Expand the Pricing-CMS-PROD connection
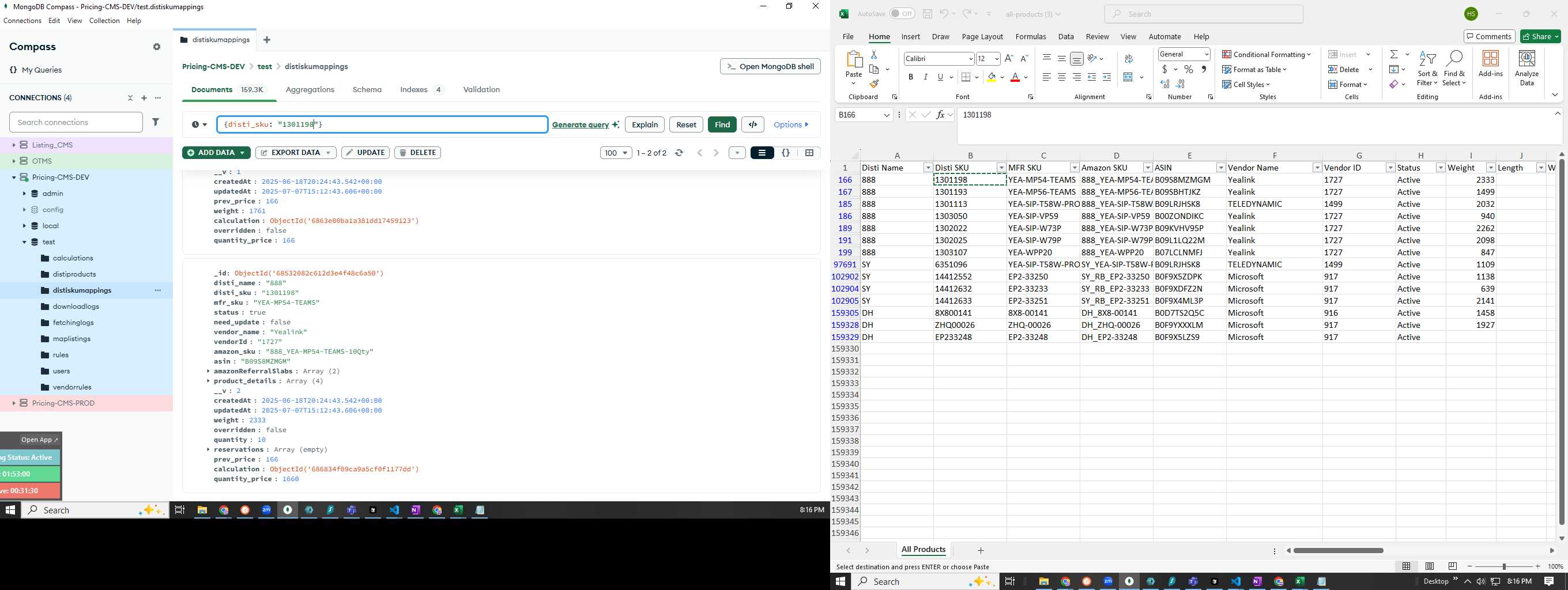This screenshot has width=1568, height=590. [x=14, y=403]
